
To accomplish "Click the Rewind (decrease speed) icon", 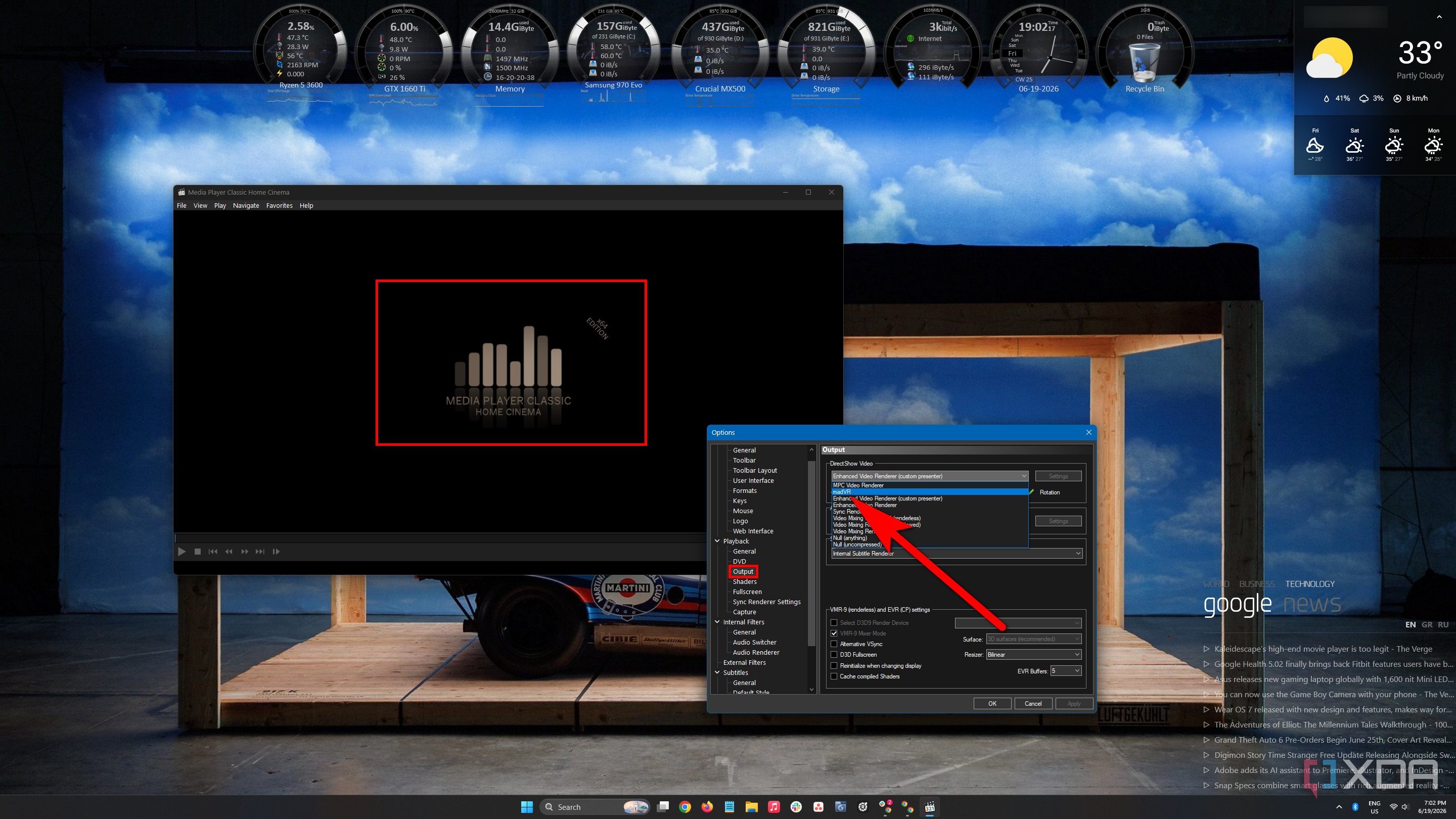I will pyautogui.click(x=229, y=552).
